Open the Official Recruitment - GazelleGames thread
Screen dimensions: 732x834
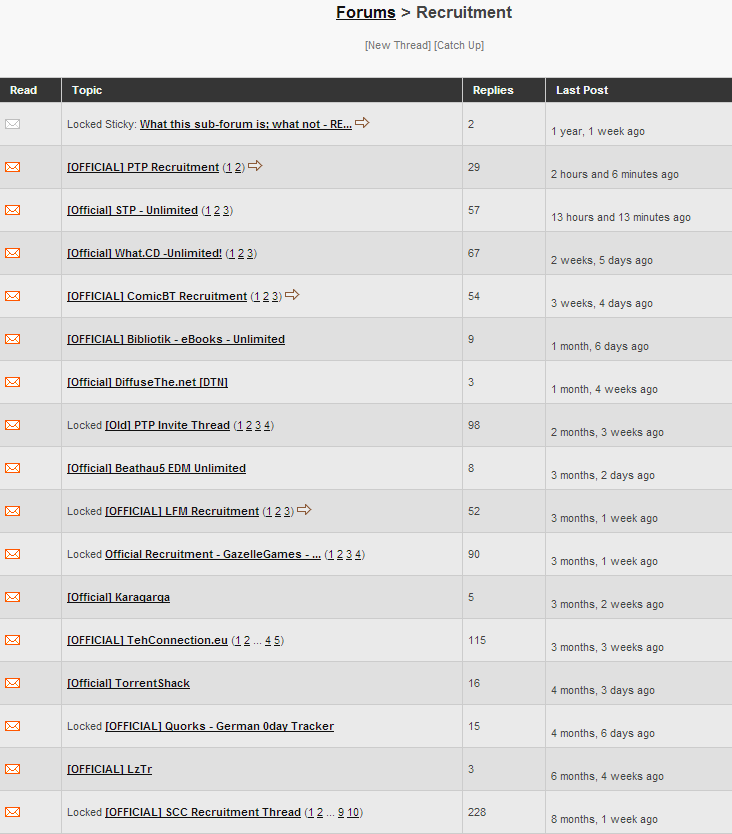[213, 554]
